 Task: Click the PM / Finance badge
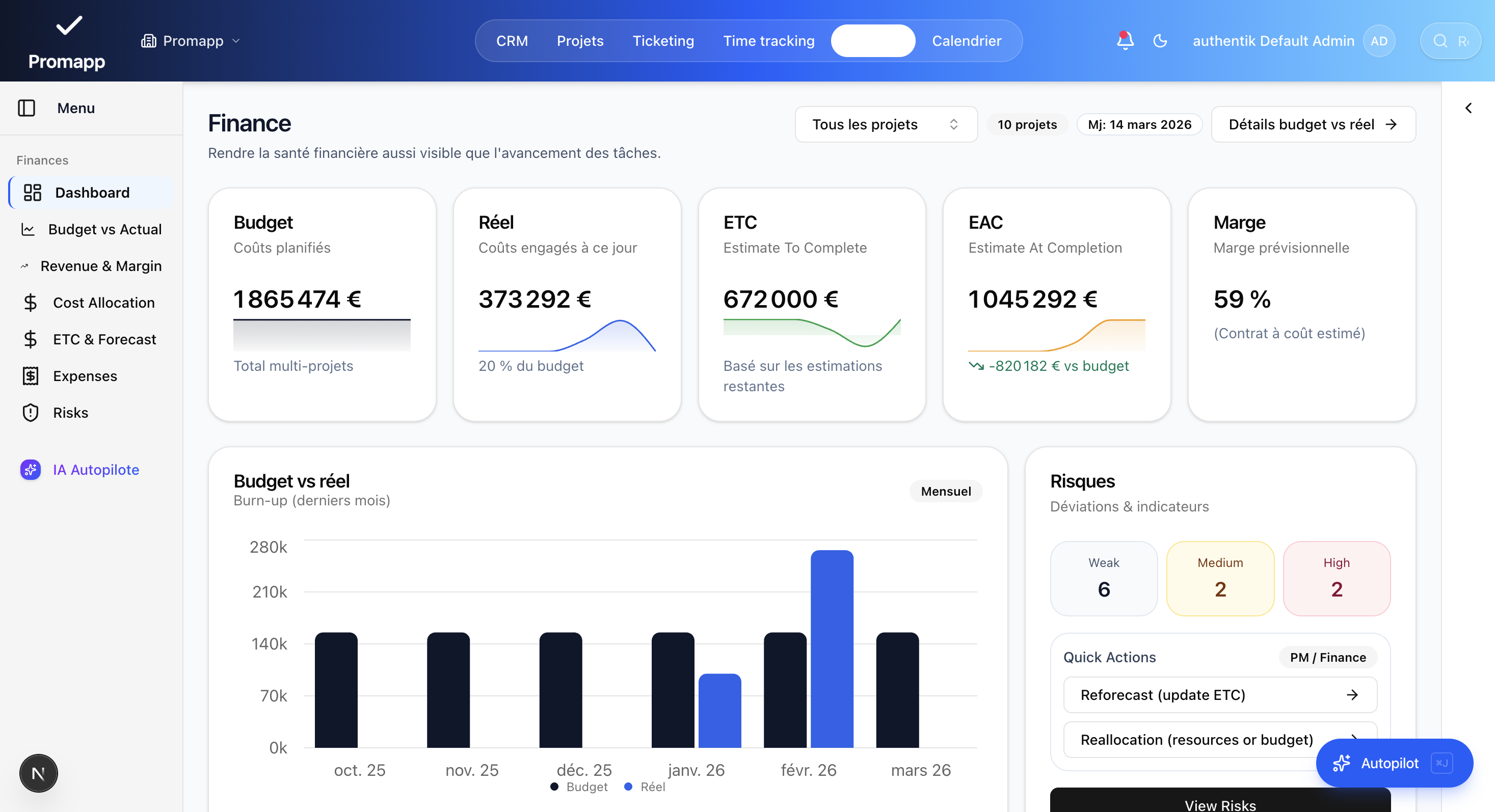pyautogui.click(x=1328, y=657)
